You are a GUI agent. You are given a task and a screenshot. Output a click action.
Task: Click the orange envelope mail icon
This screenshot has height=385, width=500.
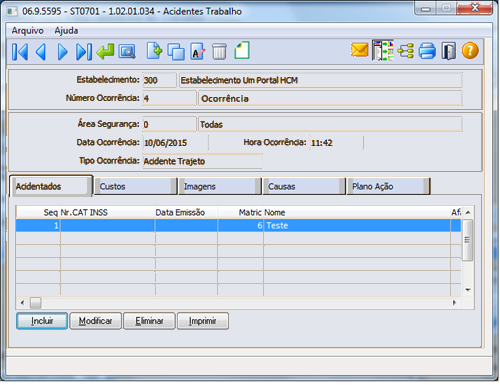(x=360, y=50)
